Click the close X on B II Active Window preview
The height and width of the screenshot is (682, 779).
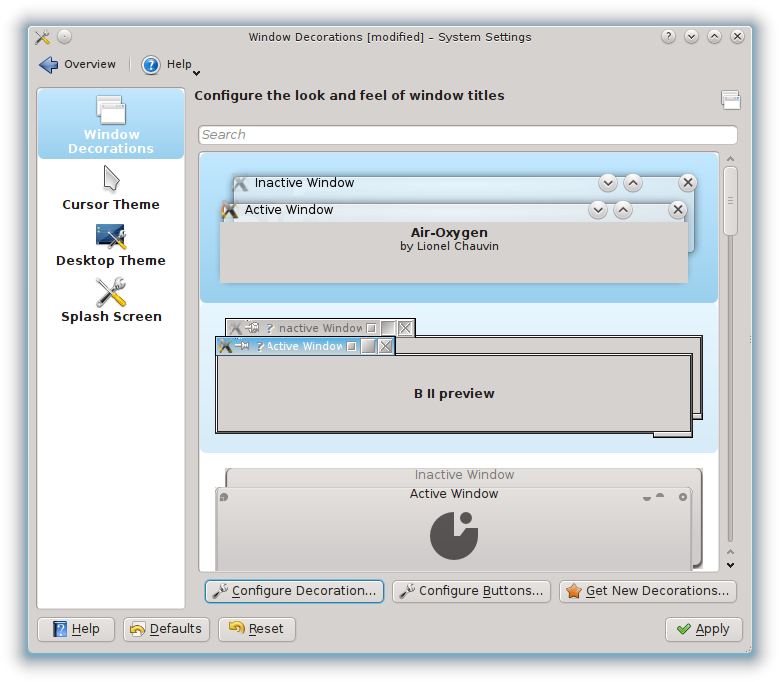[x=386, y=346]
